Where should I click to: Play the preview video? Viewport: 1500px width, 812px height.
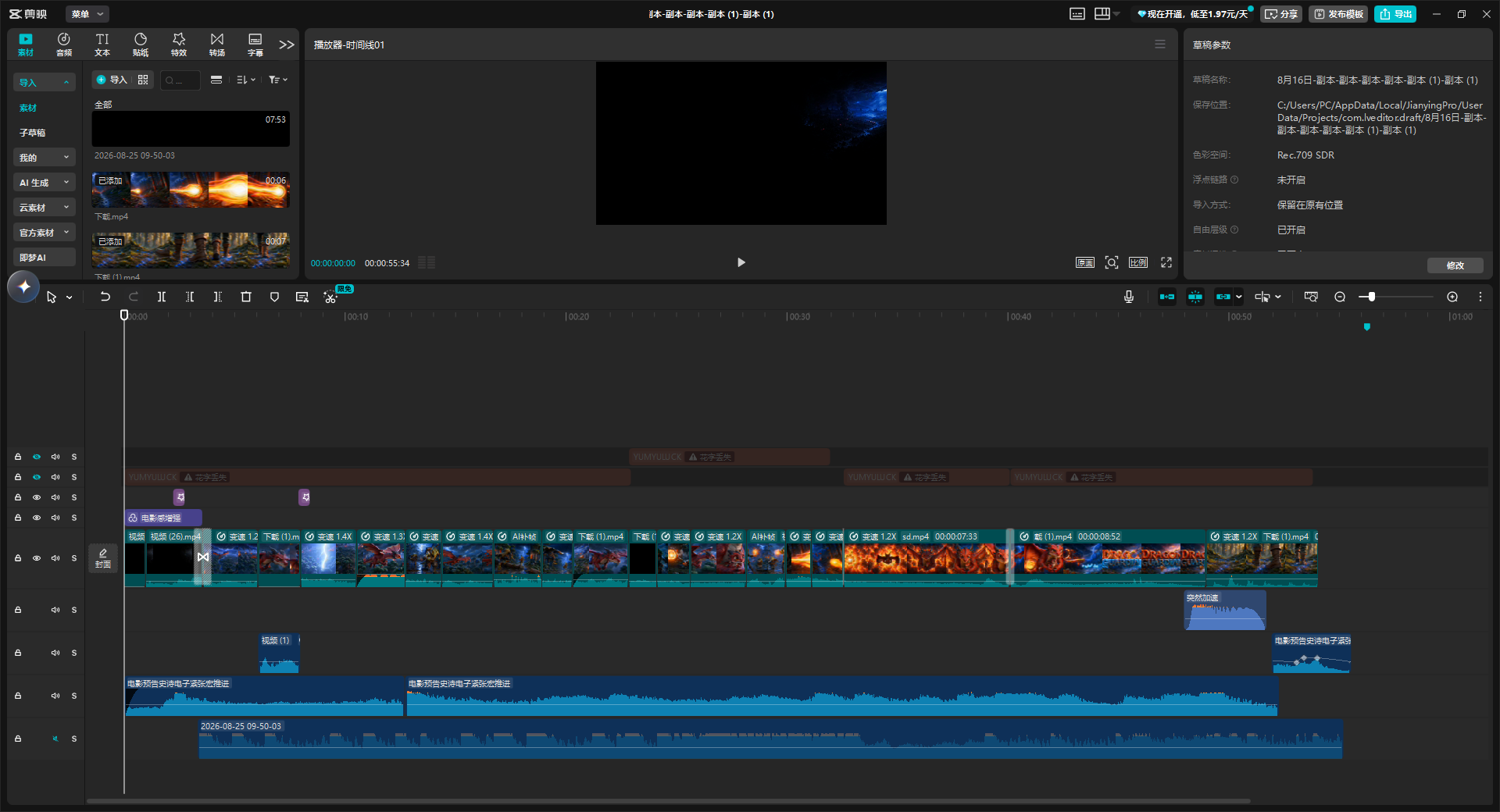point(741,262)
